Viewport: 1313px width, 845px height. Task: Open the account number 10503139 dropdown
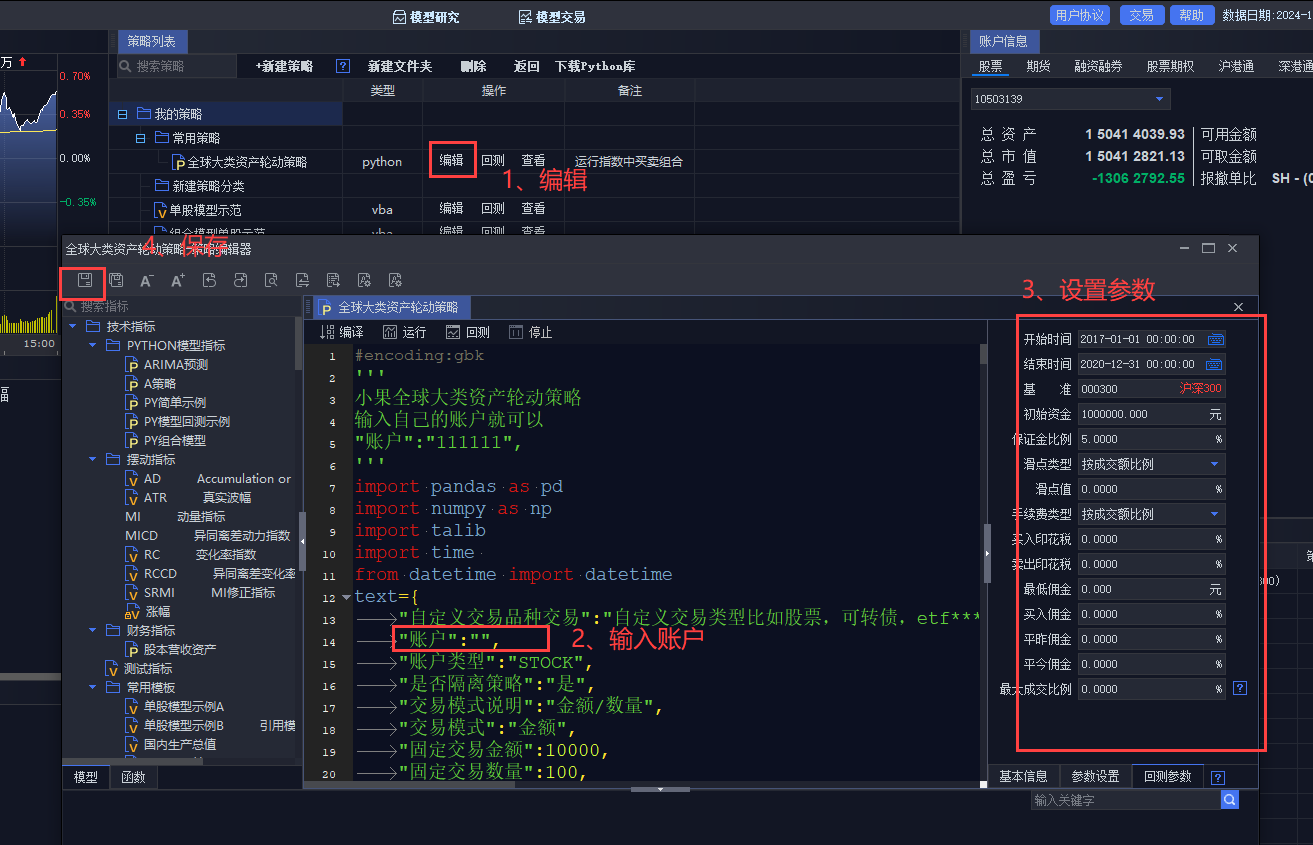click(1160, 99)
